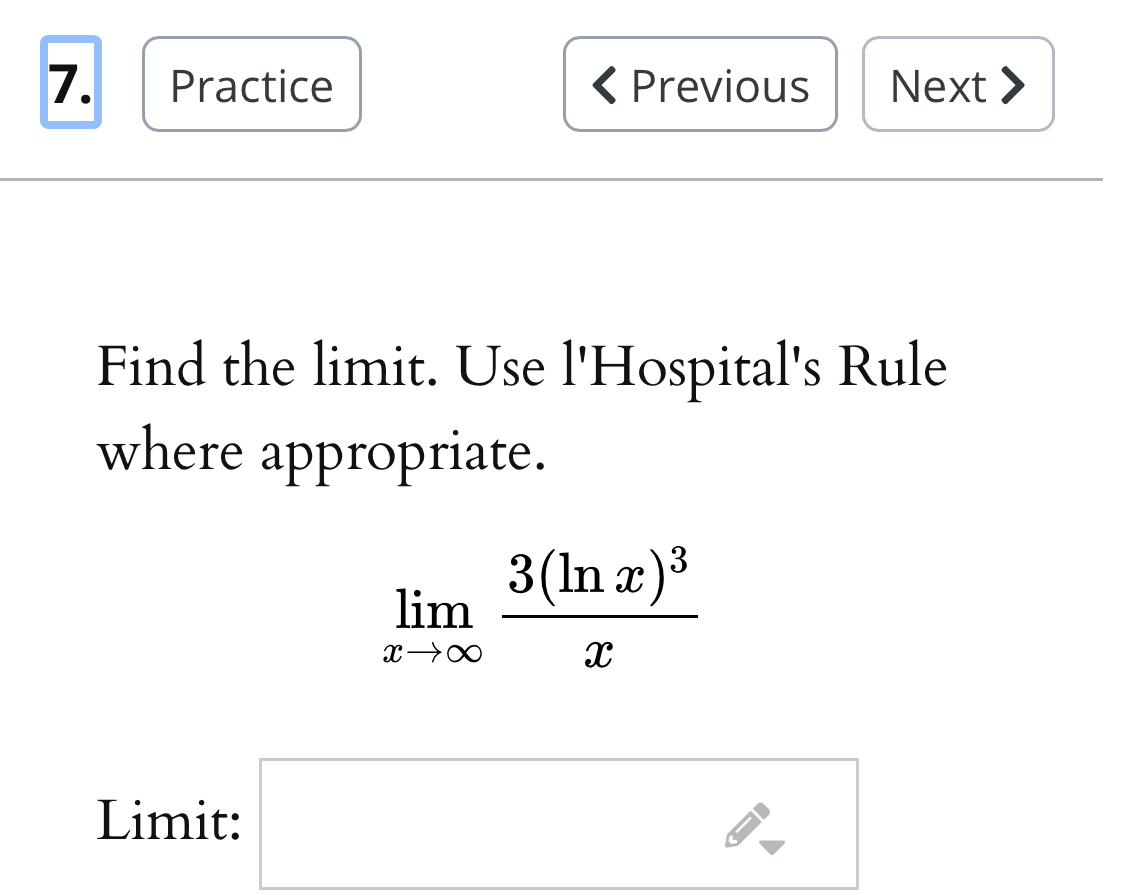
Task: Select the right chevron on Next button
Action: (x=1015, y=86)
